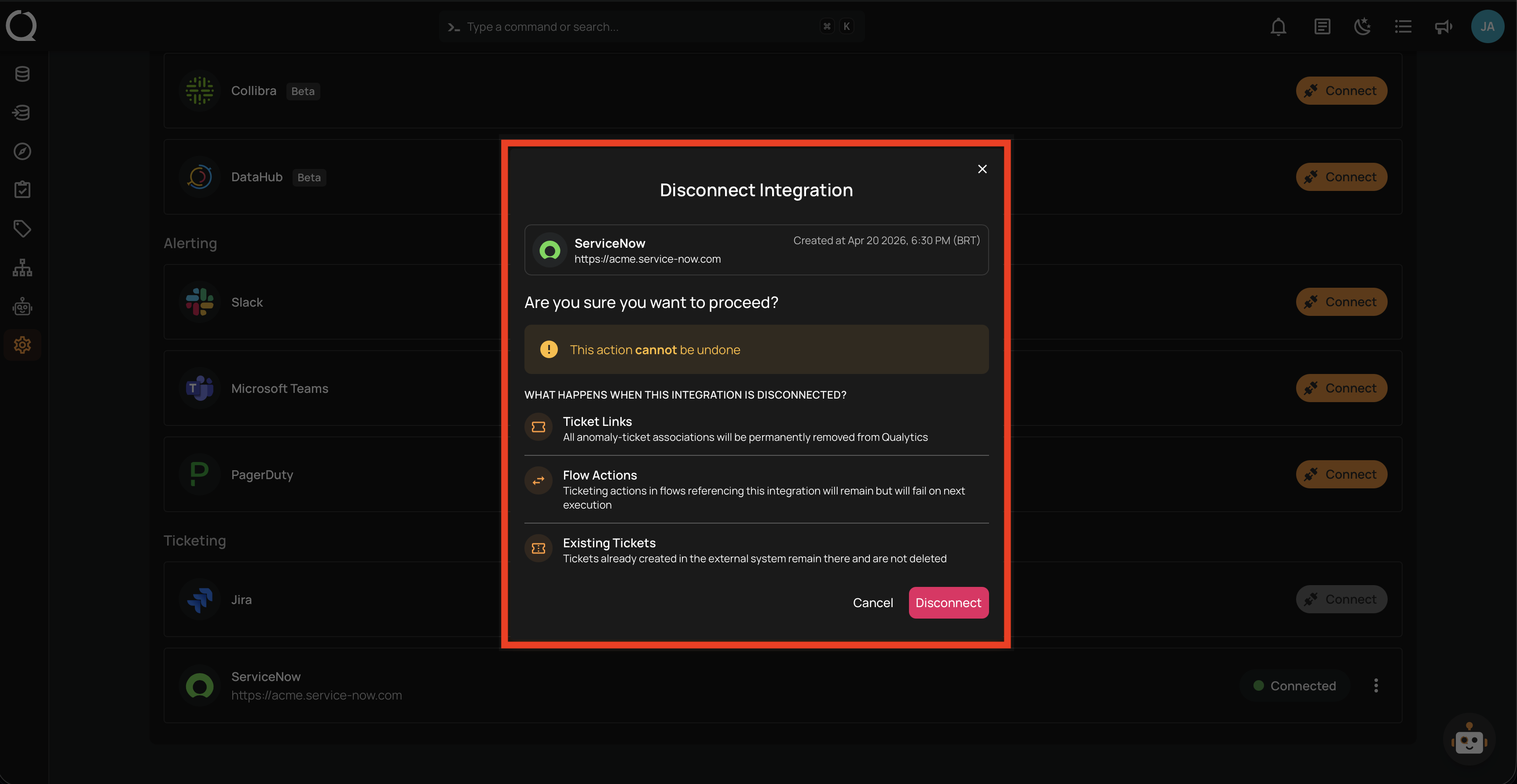The width and height of the screenshot is (1517, 784).
Task: Click Connect for Collibra
Action: click(1341, 91)
